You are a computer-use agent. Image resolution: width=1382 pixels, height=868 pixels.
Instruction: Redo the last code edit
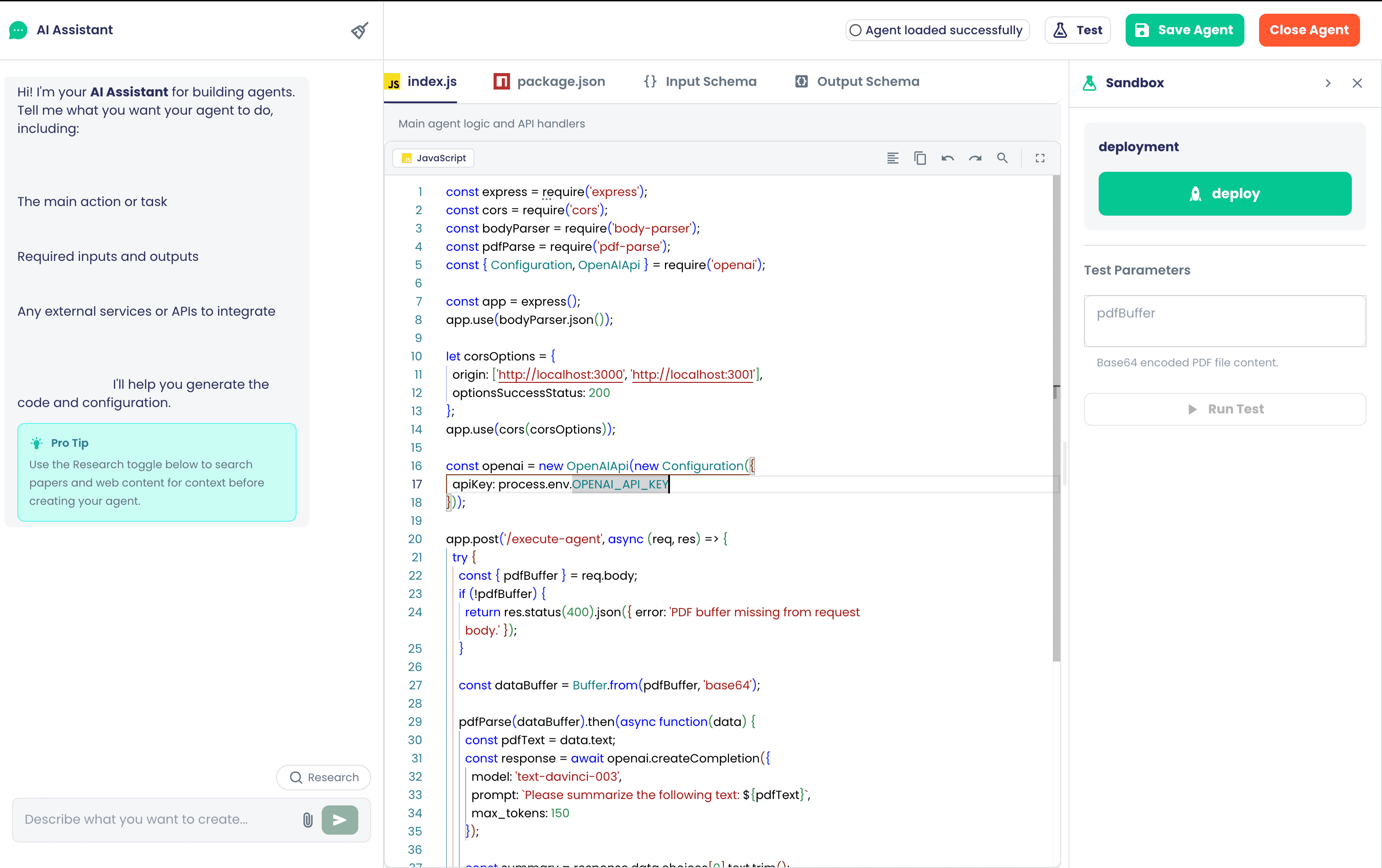[x=975, y=158]
